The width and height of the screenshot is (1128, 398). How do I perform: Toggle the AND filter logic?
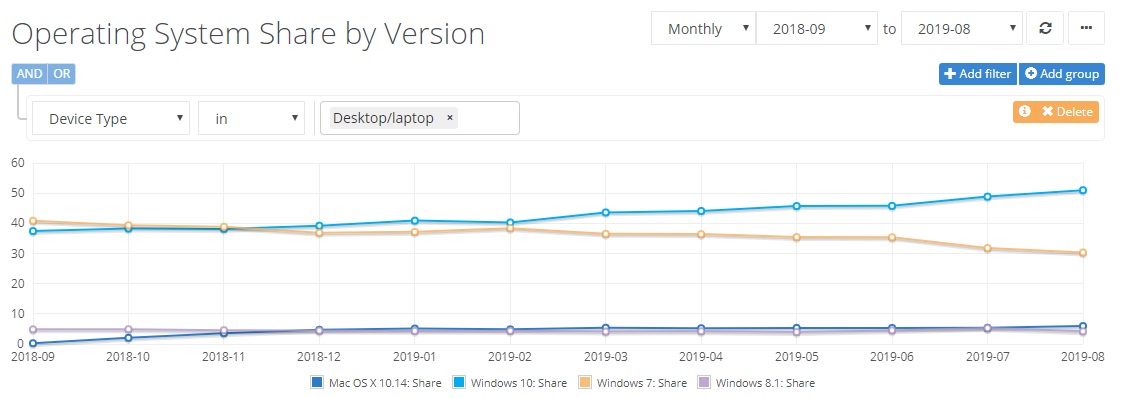pos(29,74)
